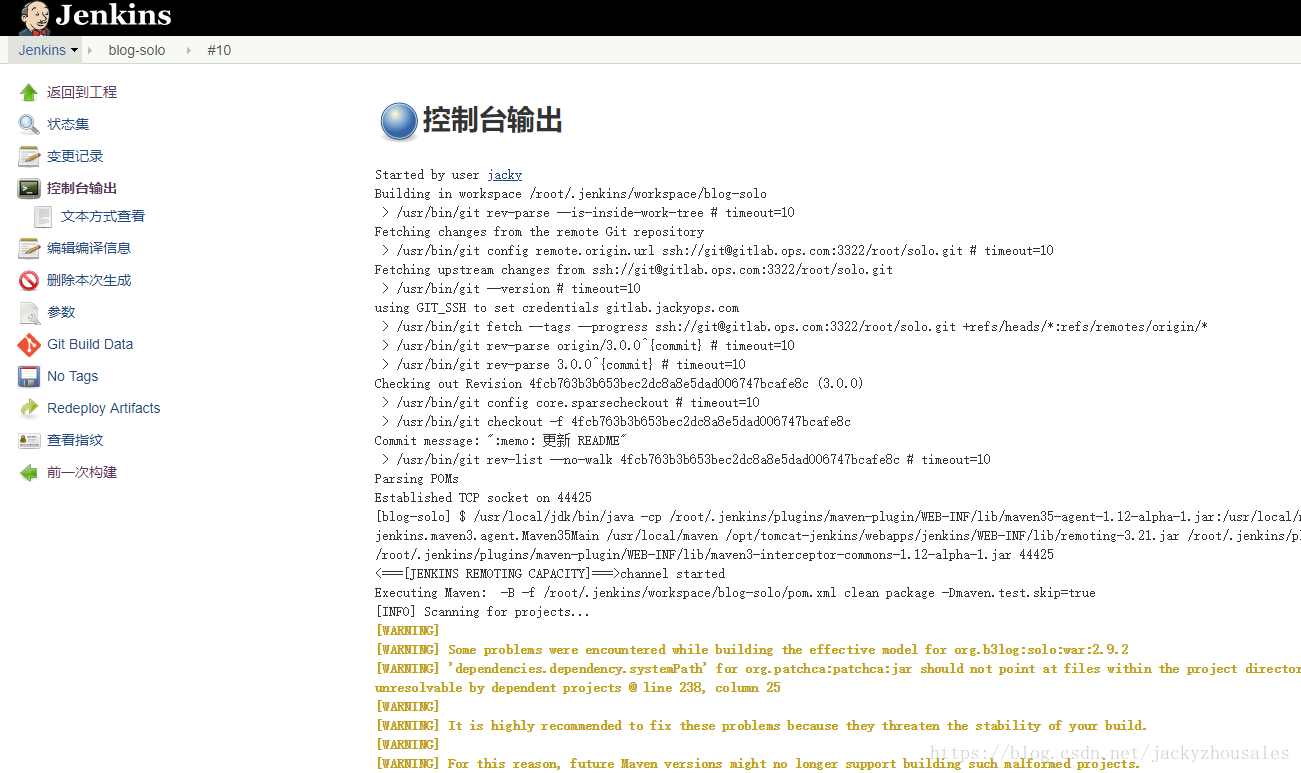This screenshot has height=773, width=1301.
Task: Click the jacky user link in console
Action: pyautogui.click(x=505, y=175)
